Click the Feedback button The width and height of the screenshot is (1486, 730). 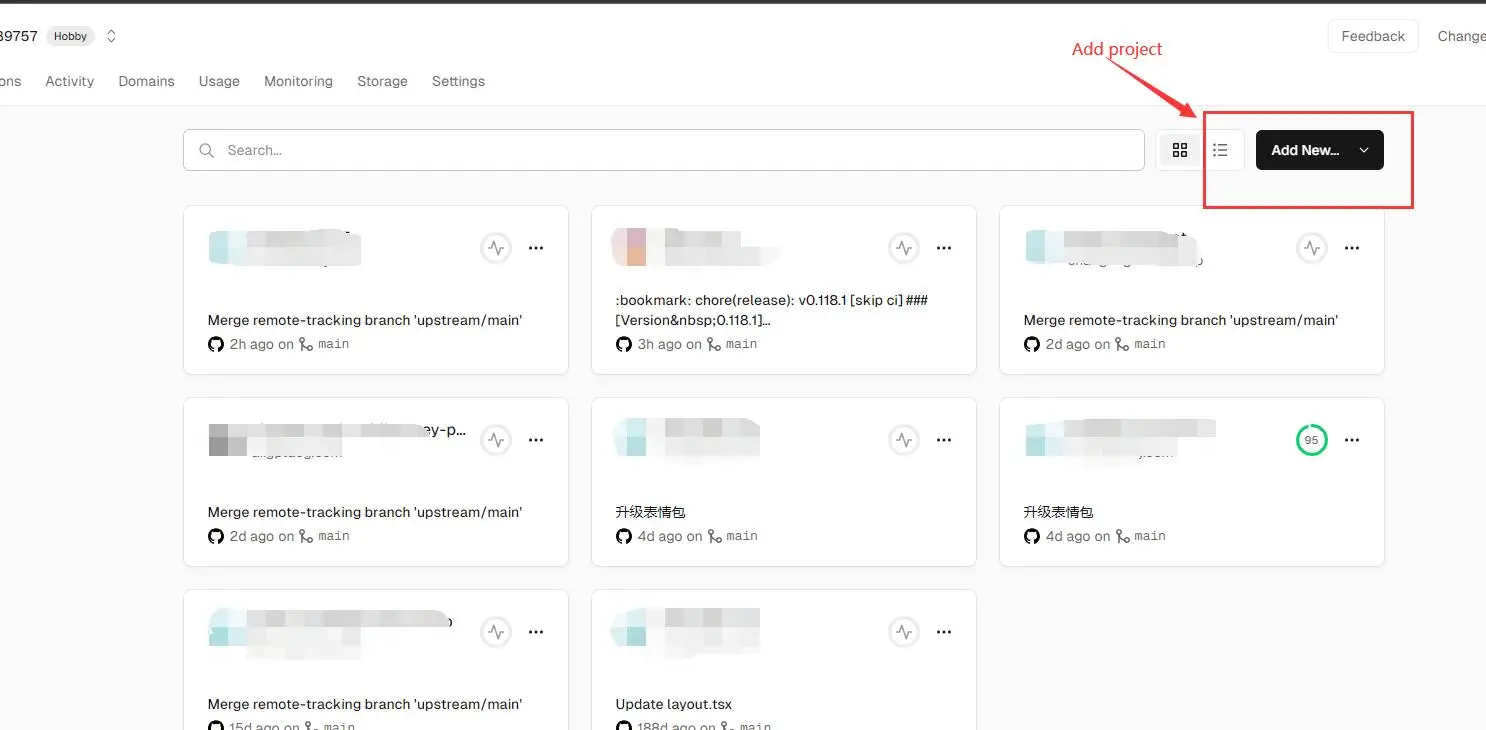(x=1373, y=35)
